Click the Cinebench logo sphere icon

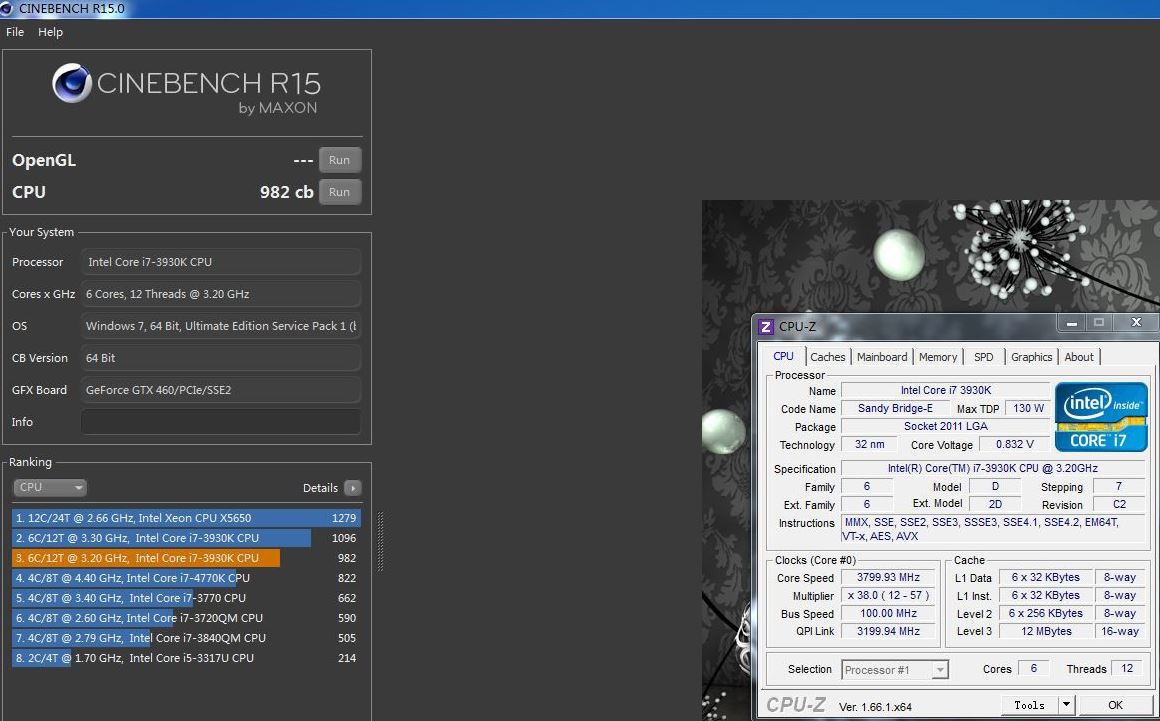click(x=73, y=83)
